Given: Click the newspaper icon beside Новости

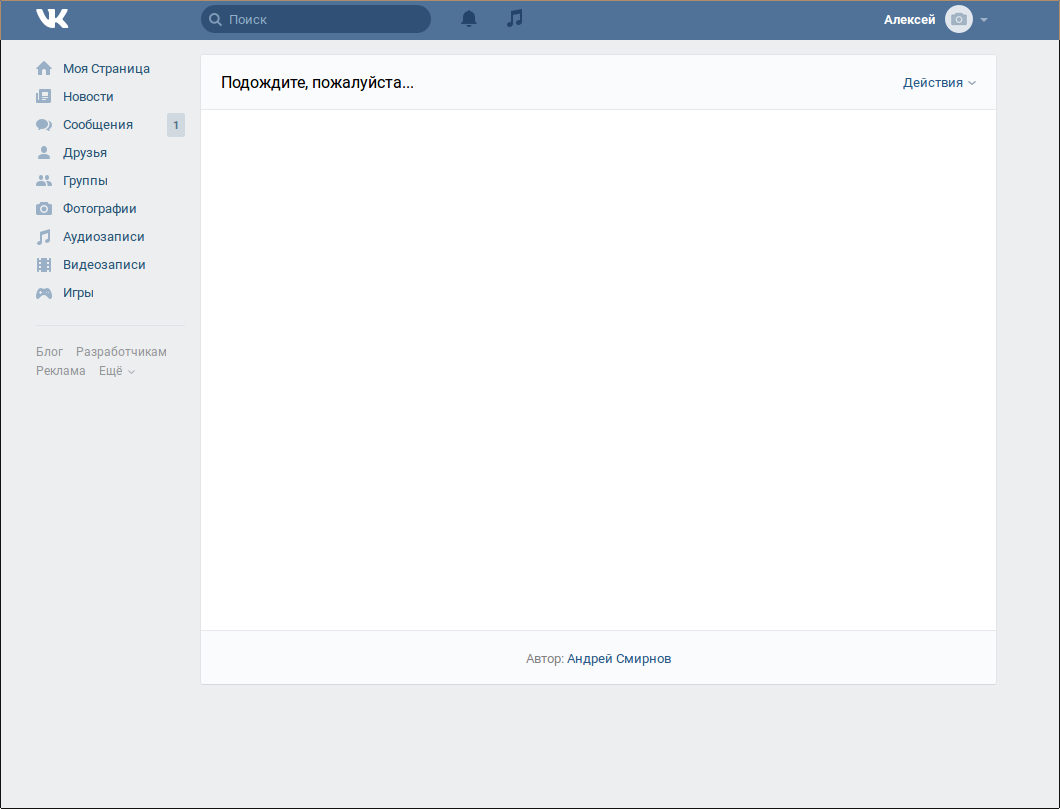Looking at the screenshot, I should coord(44,97).
